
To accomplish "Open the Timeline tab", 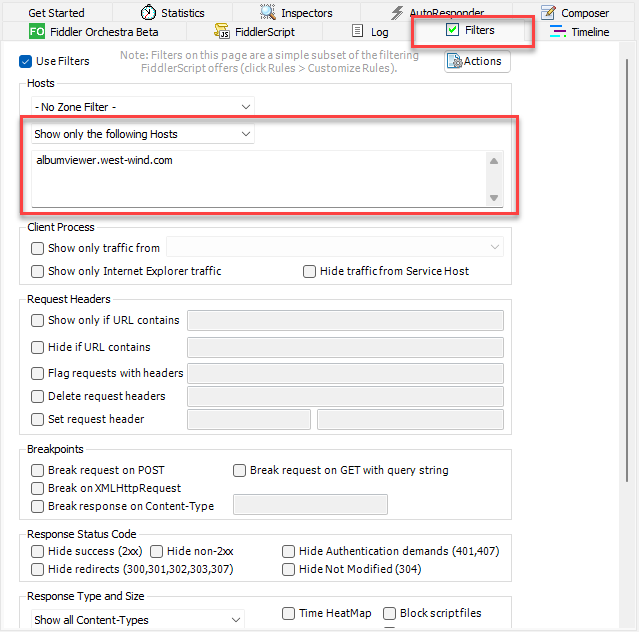I will (580, 32).
